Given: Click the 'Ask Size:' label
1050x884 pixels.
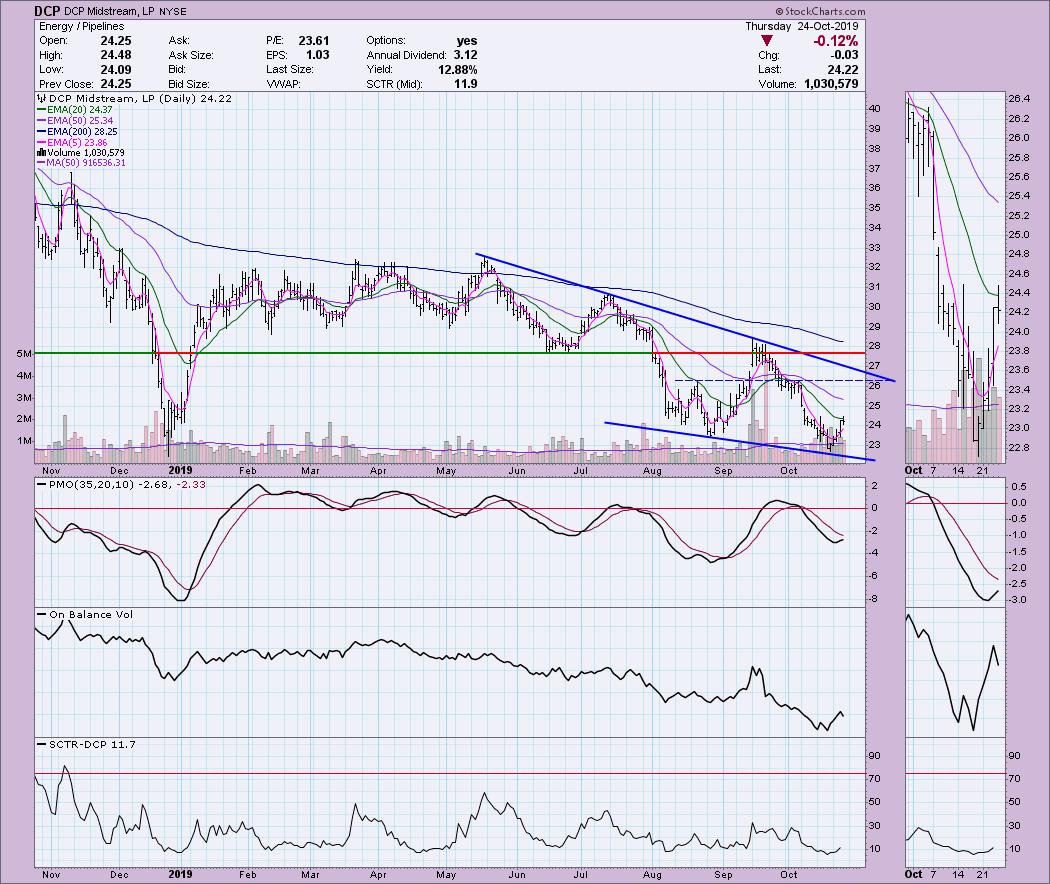Looking at the screenshot, I should click(191, 56).
